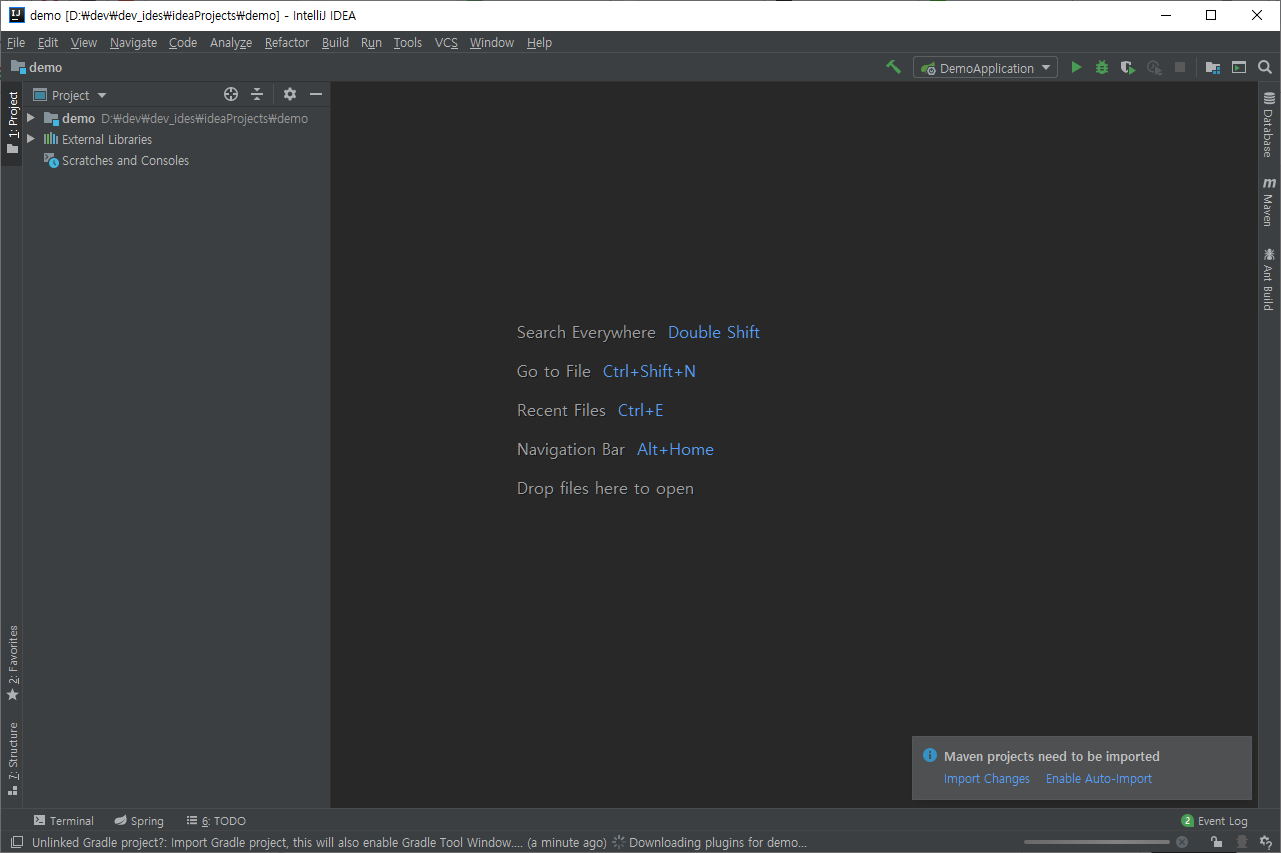This screenshot has height=853, width=1281.
Task: Open the Spring tool window tab
Action: click(139, 820)
